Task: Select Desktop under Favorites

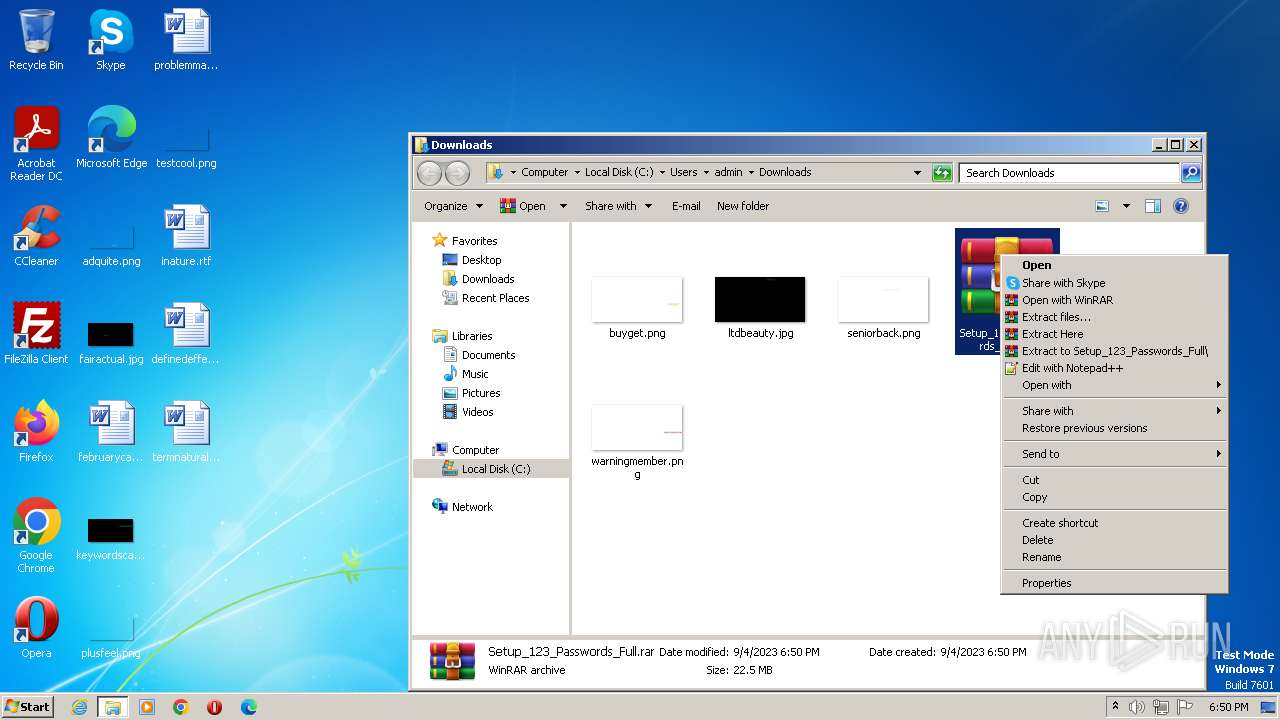Action: [472, 260]
